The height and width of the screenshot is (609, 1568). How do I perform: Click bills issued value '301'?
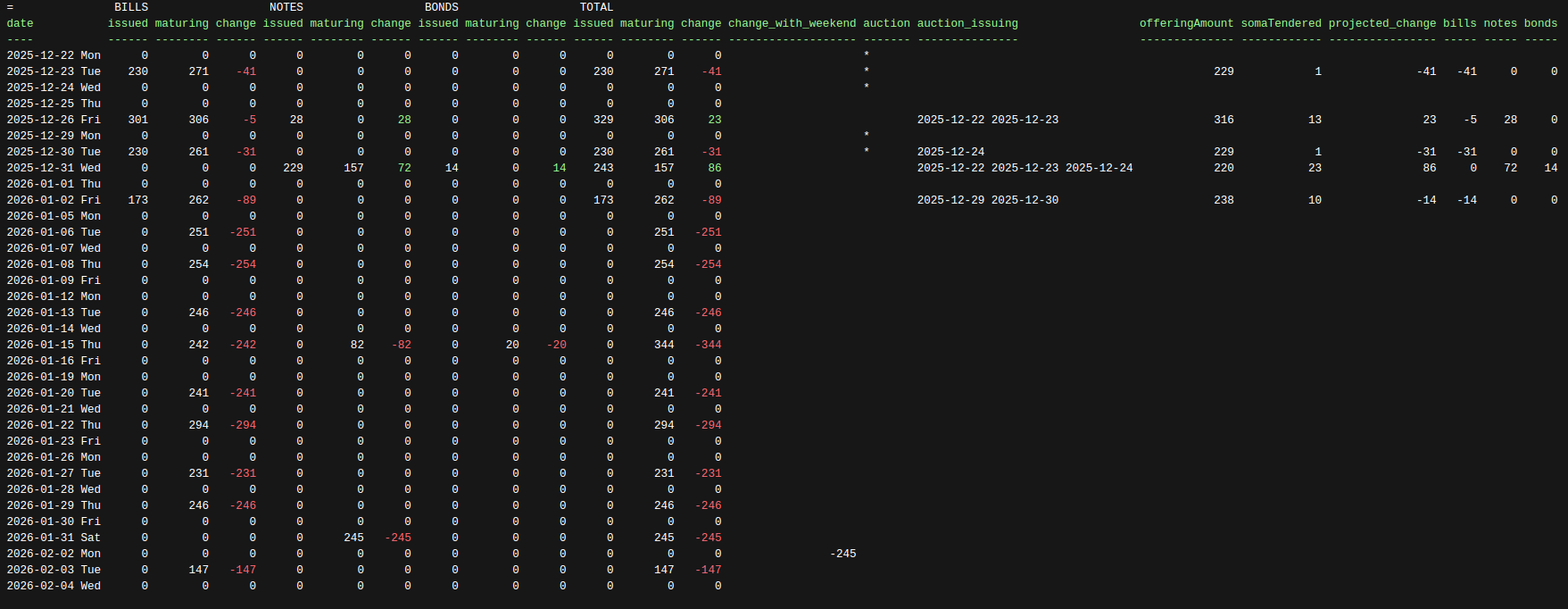point(138,120)
